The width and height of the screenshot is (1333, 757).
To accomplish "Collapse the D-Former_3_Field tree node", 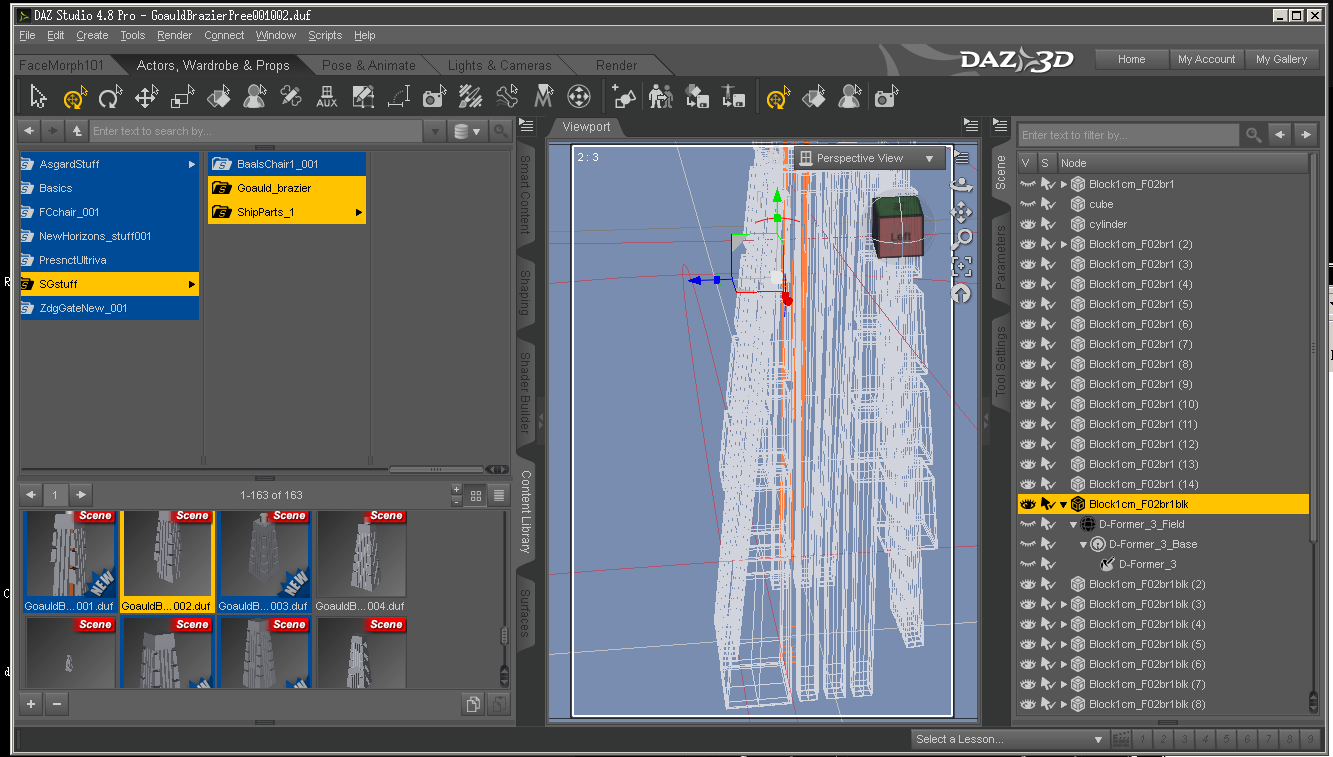I will point(1074,524).
